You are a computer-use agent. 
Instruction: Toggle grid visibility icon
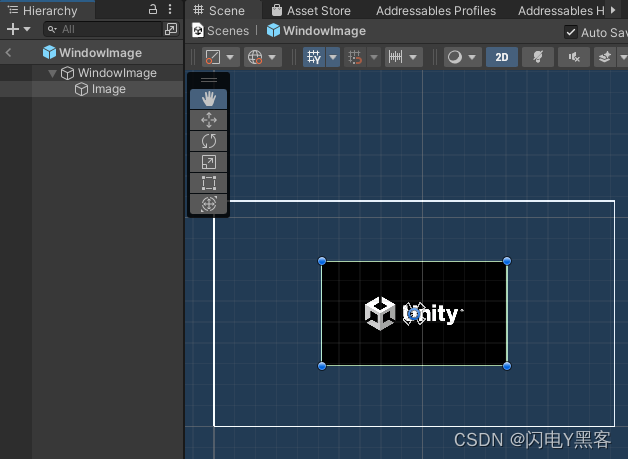pos(314,57)
